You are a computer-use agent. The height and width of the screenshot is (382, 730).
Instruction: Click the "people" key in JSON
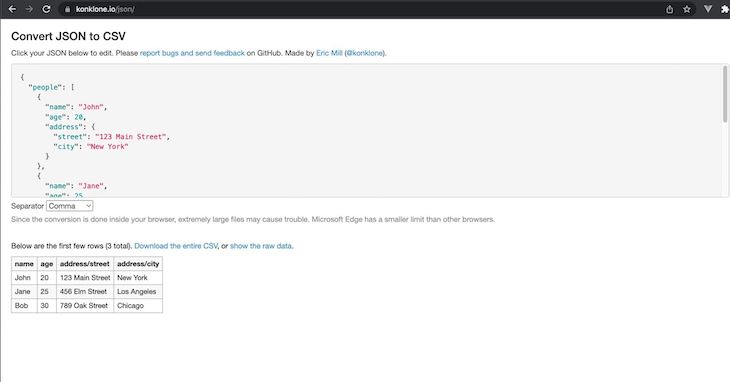(x=45, y=87)
